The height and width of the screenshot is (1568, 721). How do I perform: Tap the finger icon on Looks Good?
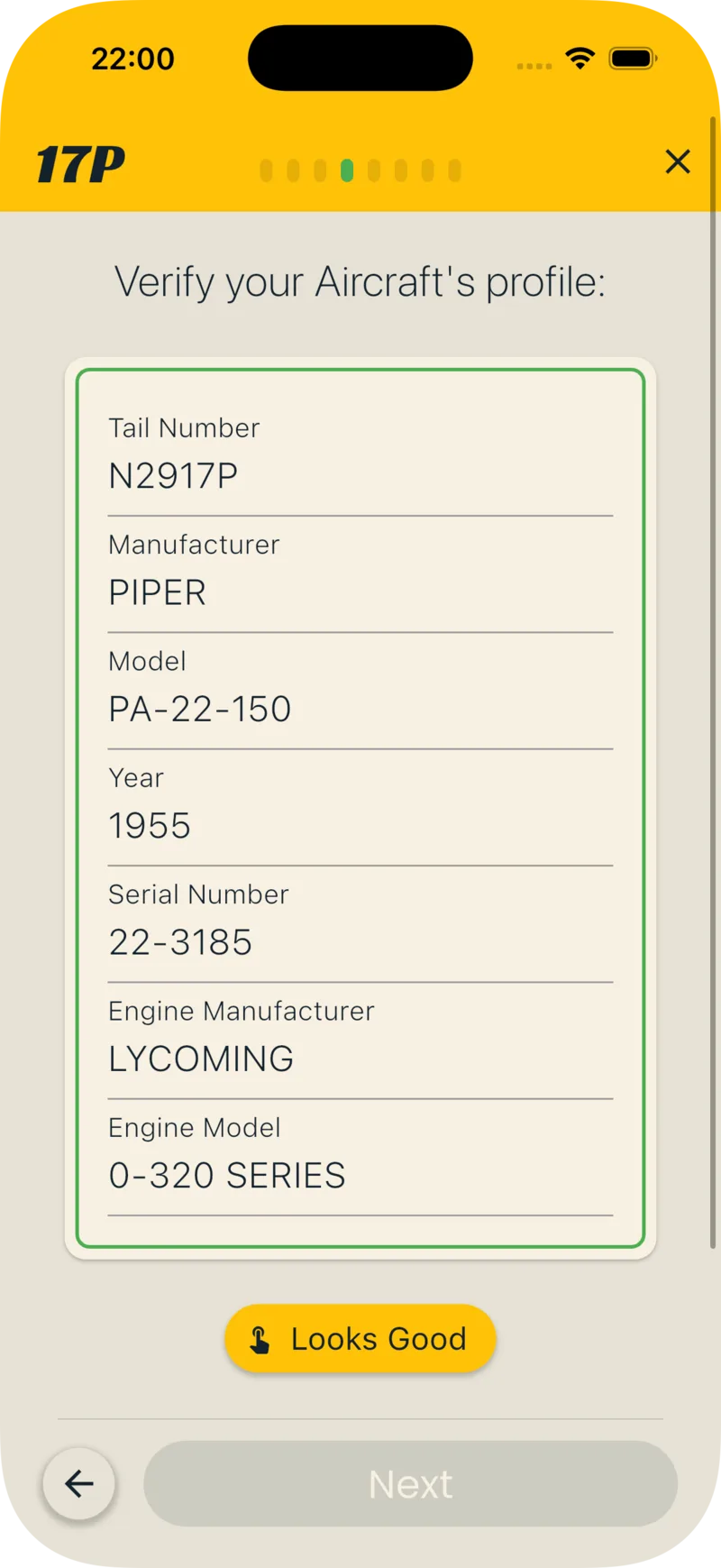pyautogui.click(x=260, y=1339)
